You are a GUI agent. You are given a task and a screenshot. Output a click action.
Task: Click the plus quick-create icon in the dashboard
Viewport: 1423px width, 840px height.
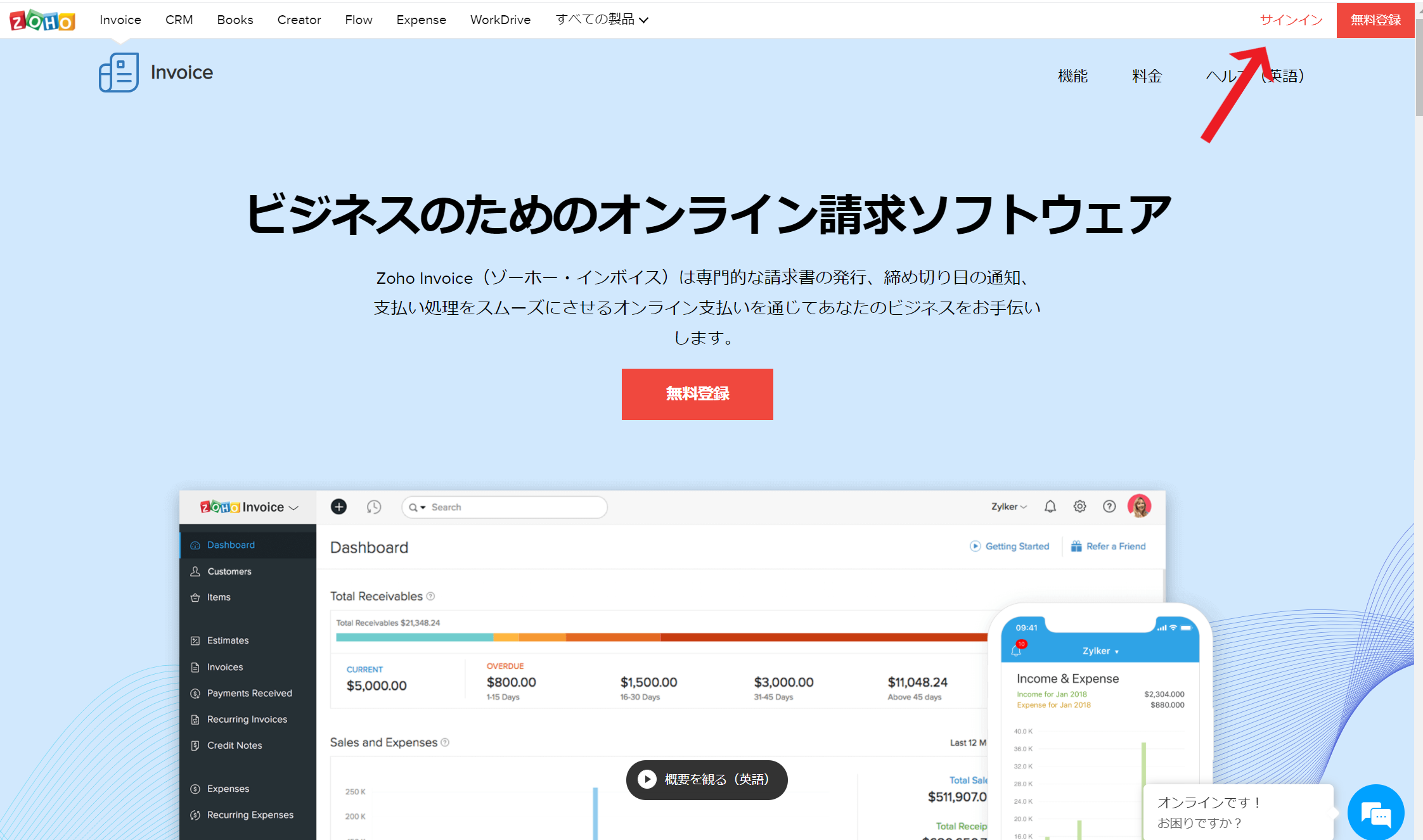(339, 507)
